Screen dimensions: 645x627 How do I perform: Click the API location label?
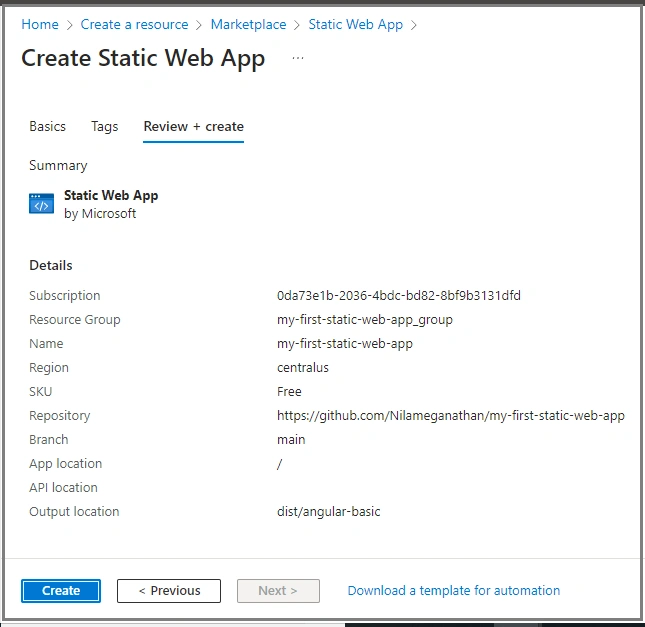(x=63, y=488)
